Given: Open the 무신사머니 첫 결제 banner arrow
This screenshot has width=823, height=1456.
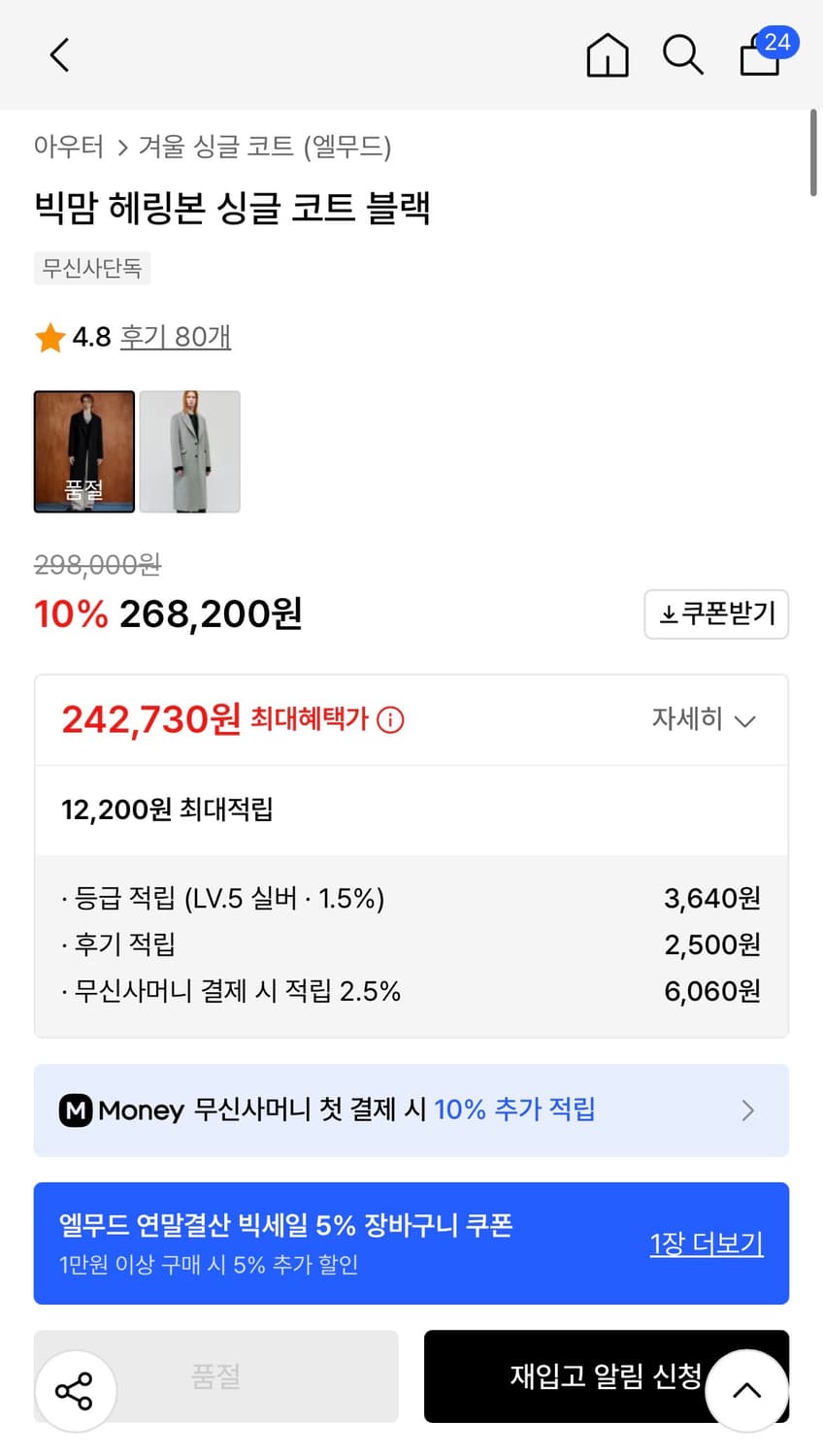Looking at the screenshot, I should 748,1109.
